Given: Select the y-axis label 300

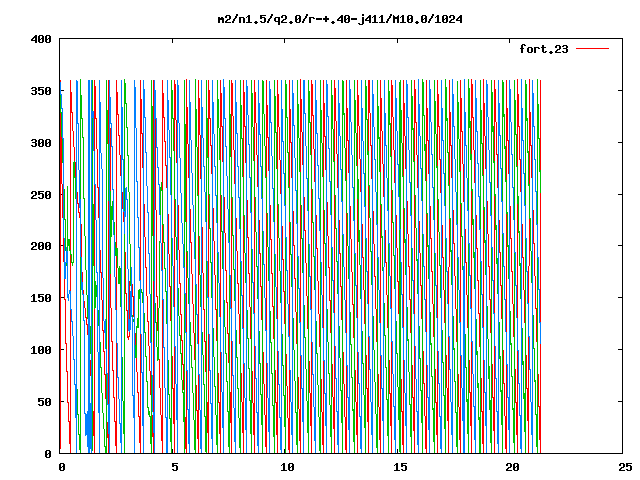Looking at the screenshot, I should point(41,143).
